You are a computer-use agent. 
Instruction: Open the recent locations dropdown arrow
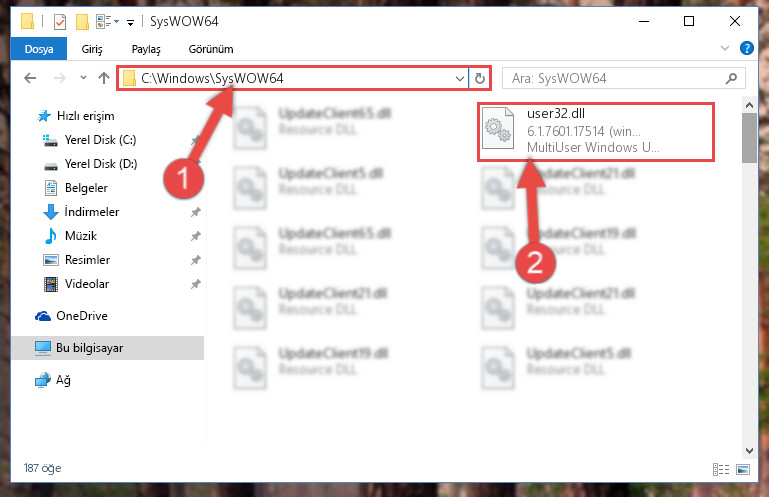83,78
